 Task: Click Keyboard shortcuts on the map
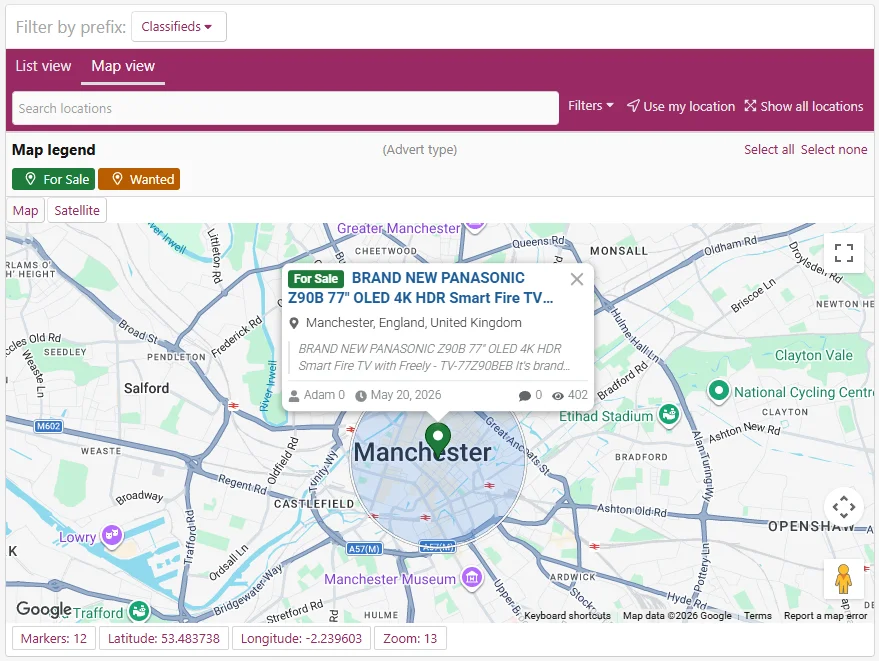point(567,616)
